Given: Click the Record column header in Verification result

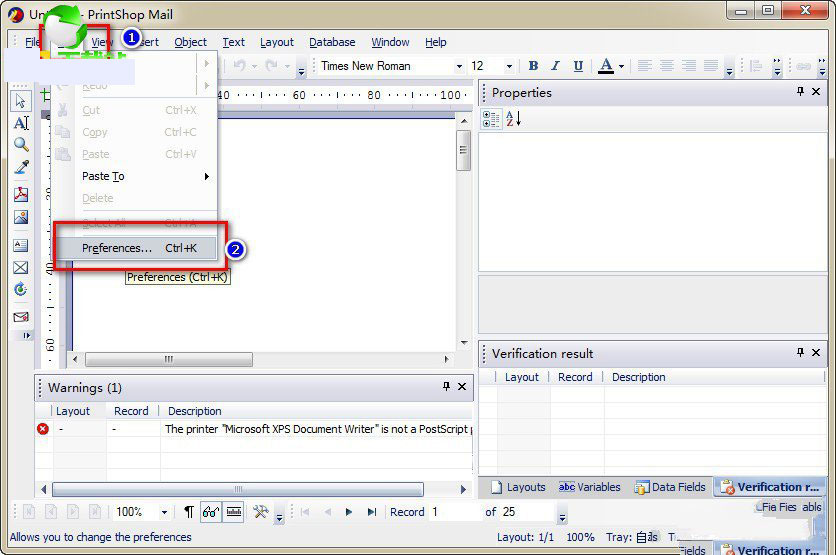Looking at the screenshot, I should pyautogui.click(x=575, y=377).
